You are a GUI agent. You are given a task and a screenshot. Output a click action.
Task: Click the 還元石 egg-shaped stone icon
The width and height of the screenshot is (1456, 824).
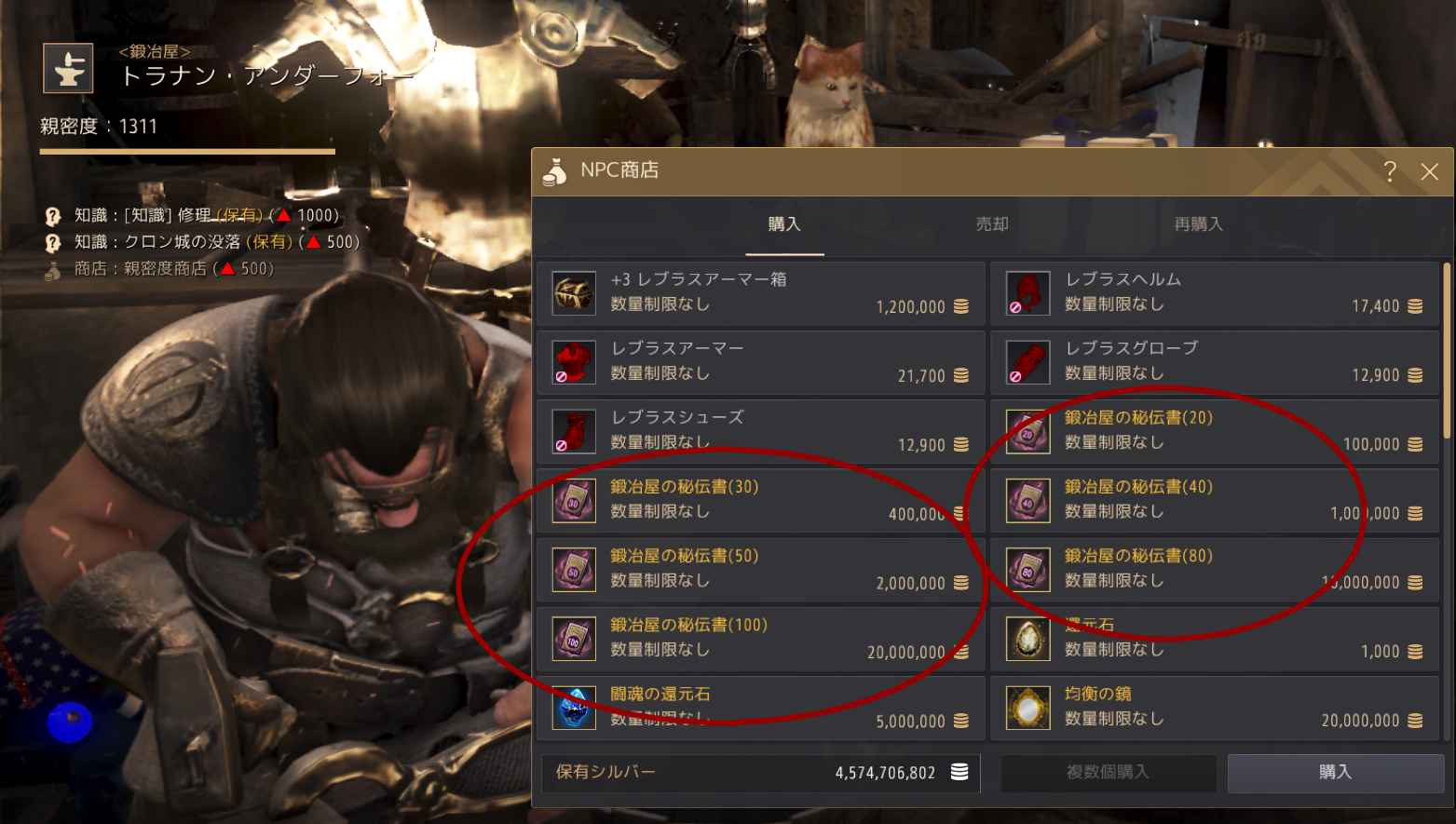[1028, 639]
